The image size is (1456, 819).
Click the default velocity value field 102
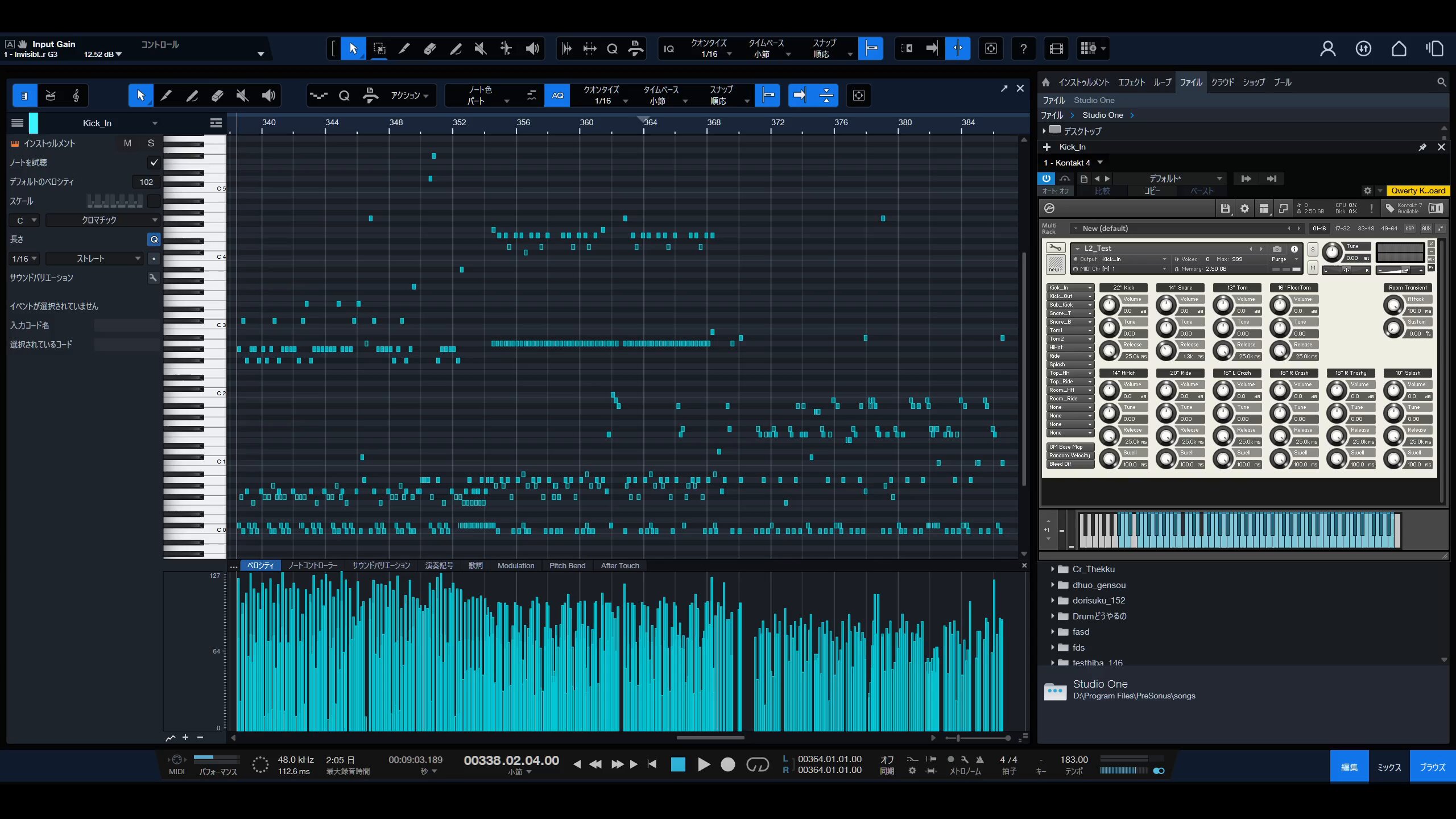coord(146,182)
